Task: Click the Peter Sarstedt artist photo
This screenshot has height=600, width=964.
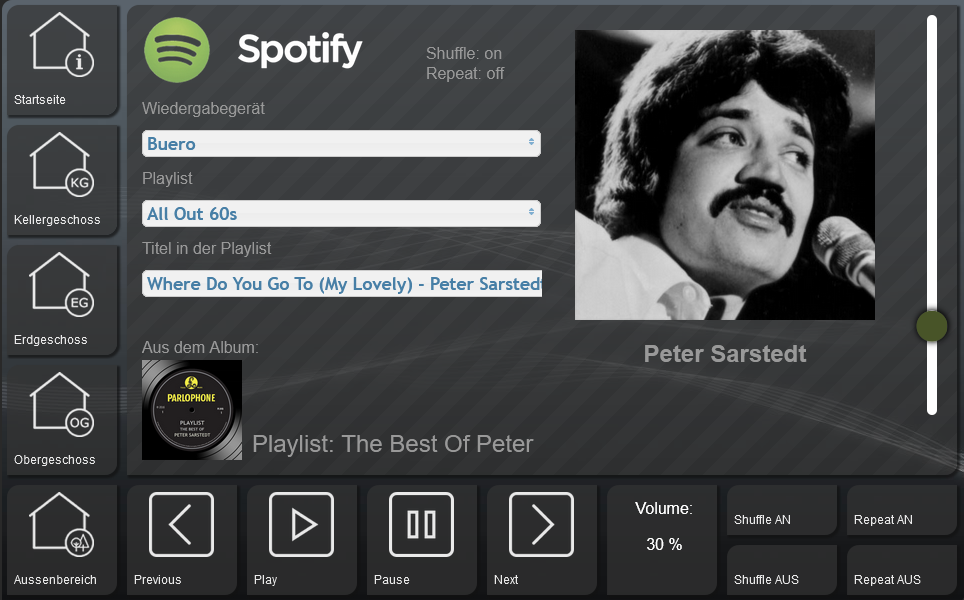Action: 725,175
